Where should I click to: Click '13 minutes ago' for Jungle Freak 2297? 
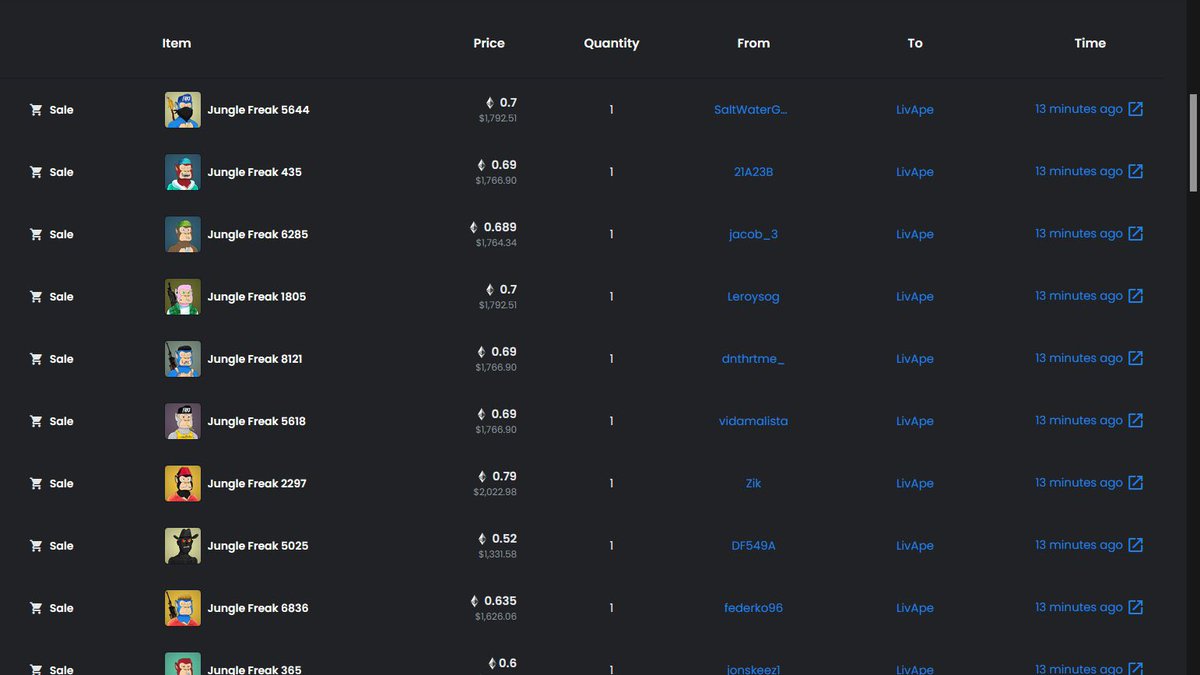point(1078,482)
